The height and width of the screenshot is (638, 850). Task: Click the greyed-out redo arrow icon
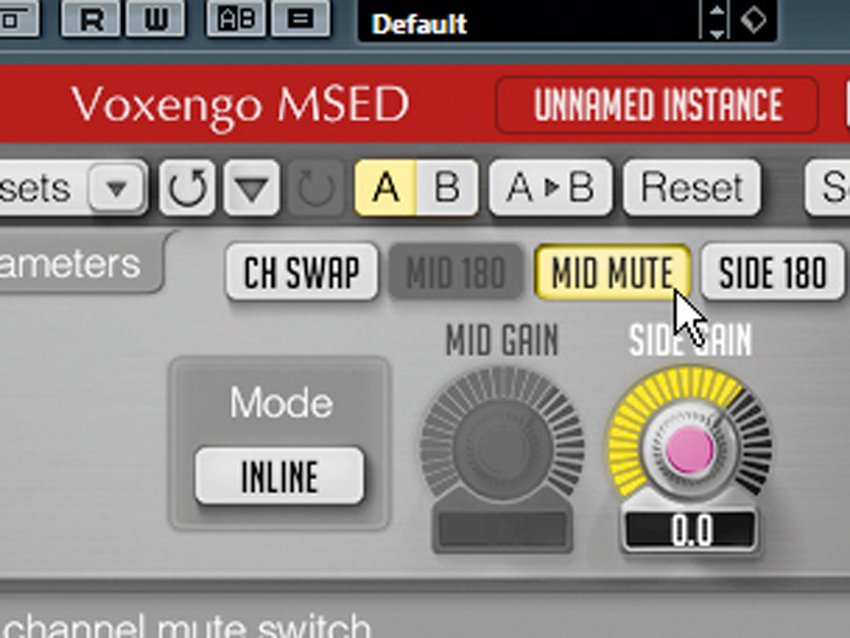(316, 188)
